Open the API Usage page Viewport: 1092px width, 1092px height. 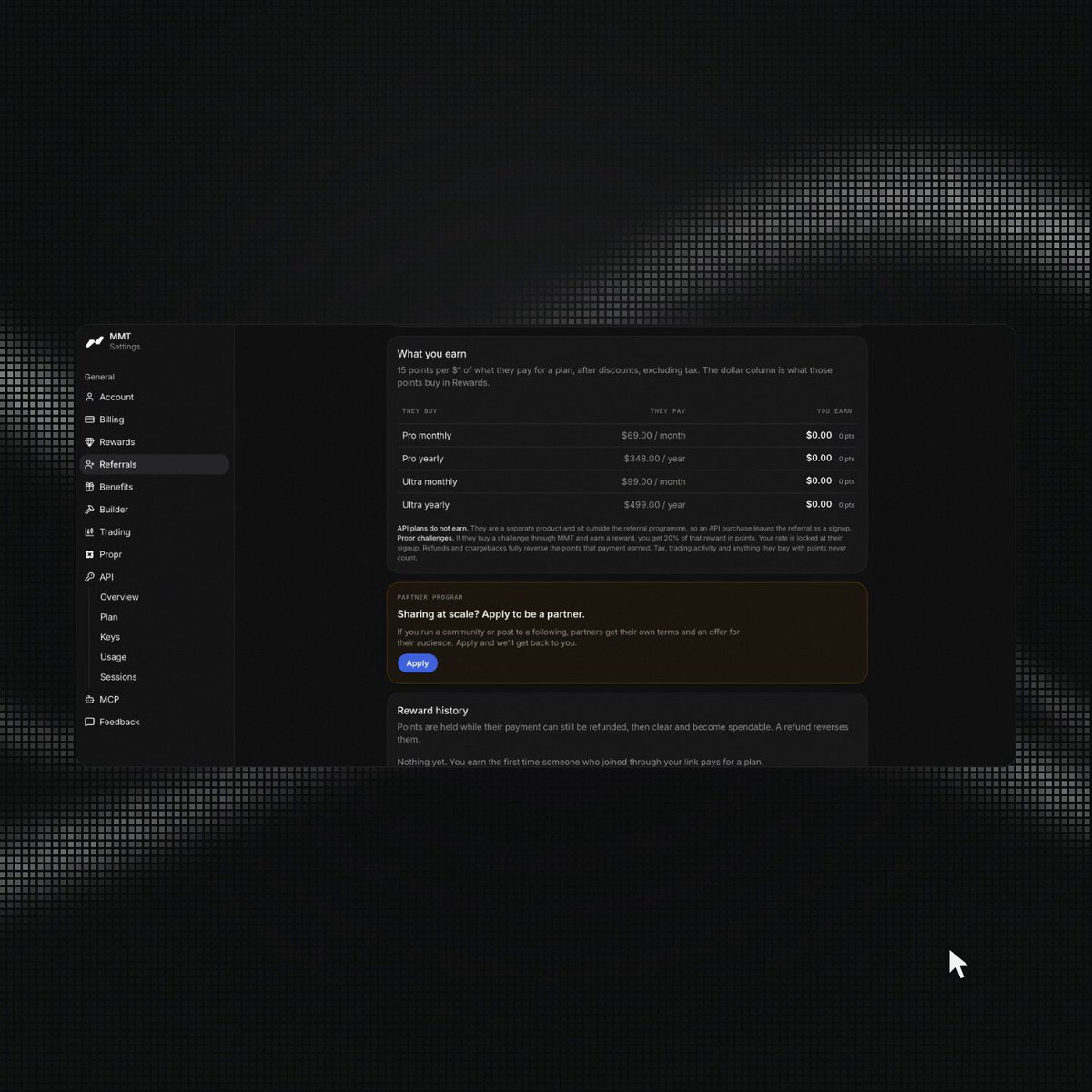(113, 657)
